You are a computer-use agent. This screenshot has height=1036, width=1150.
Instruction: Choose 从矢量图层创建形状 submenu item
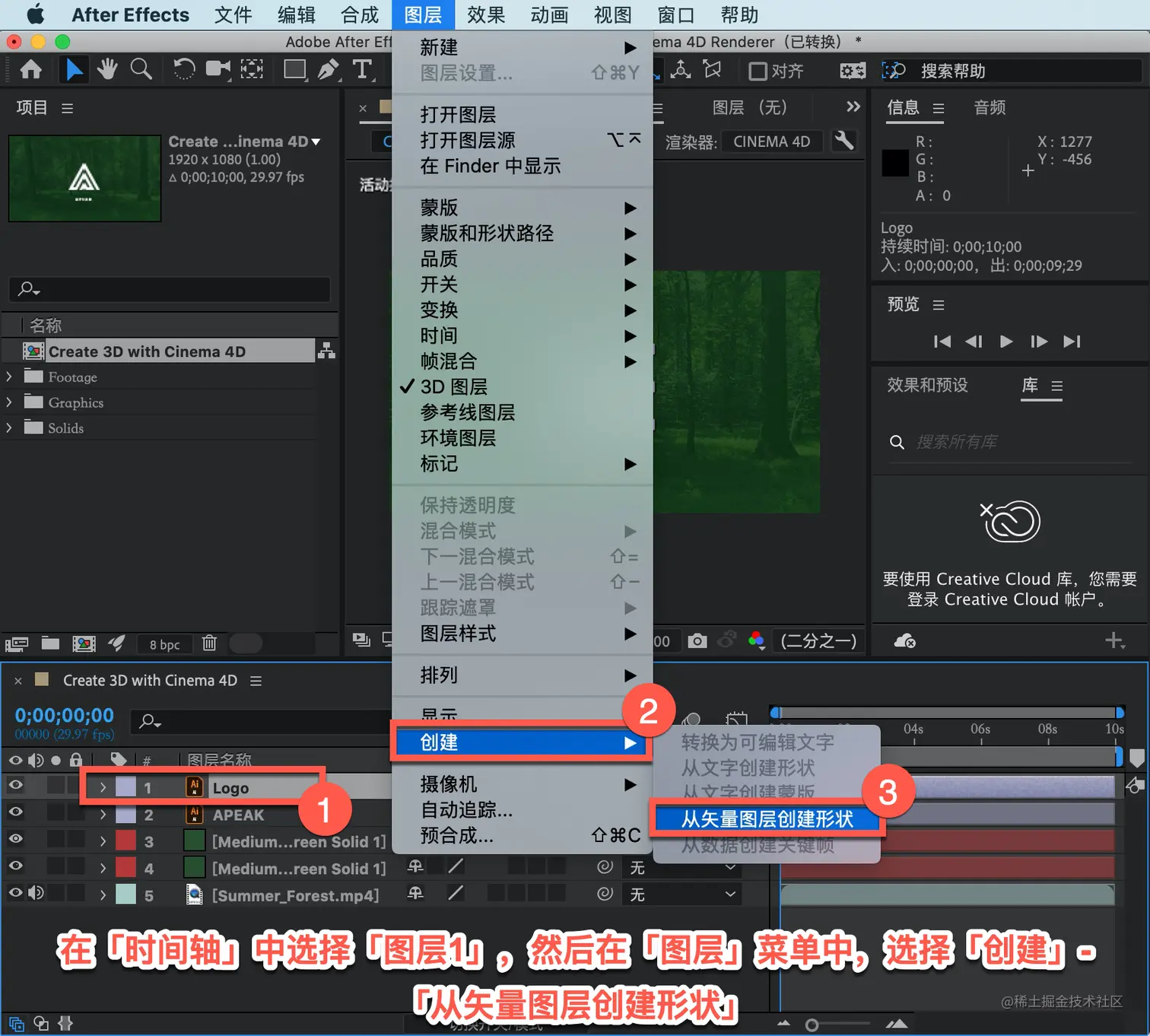(767, 818)
